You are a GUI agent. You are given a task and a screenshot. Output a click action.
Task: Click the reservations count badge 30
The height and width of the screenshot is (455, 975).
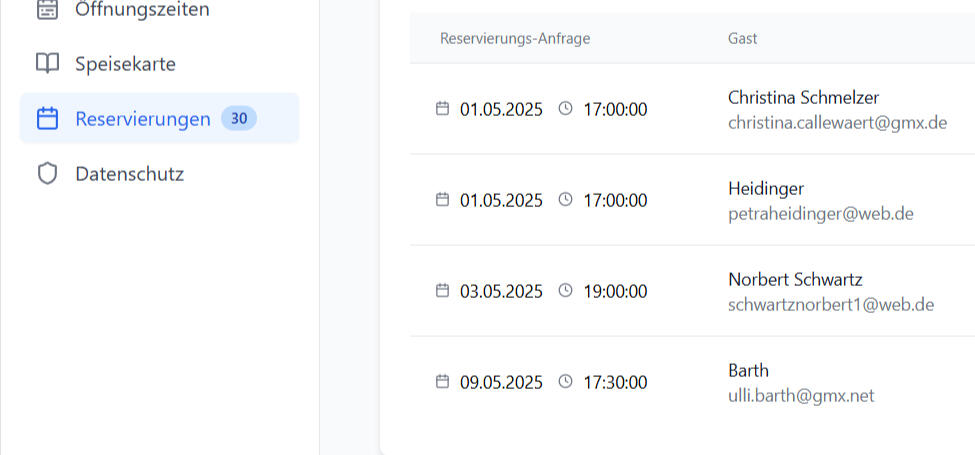239,119
